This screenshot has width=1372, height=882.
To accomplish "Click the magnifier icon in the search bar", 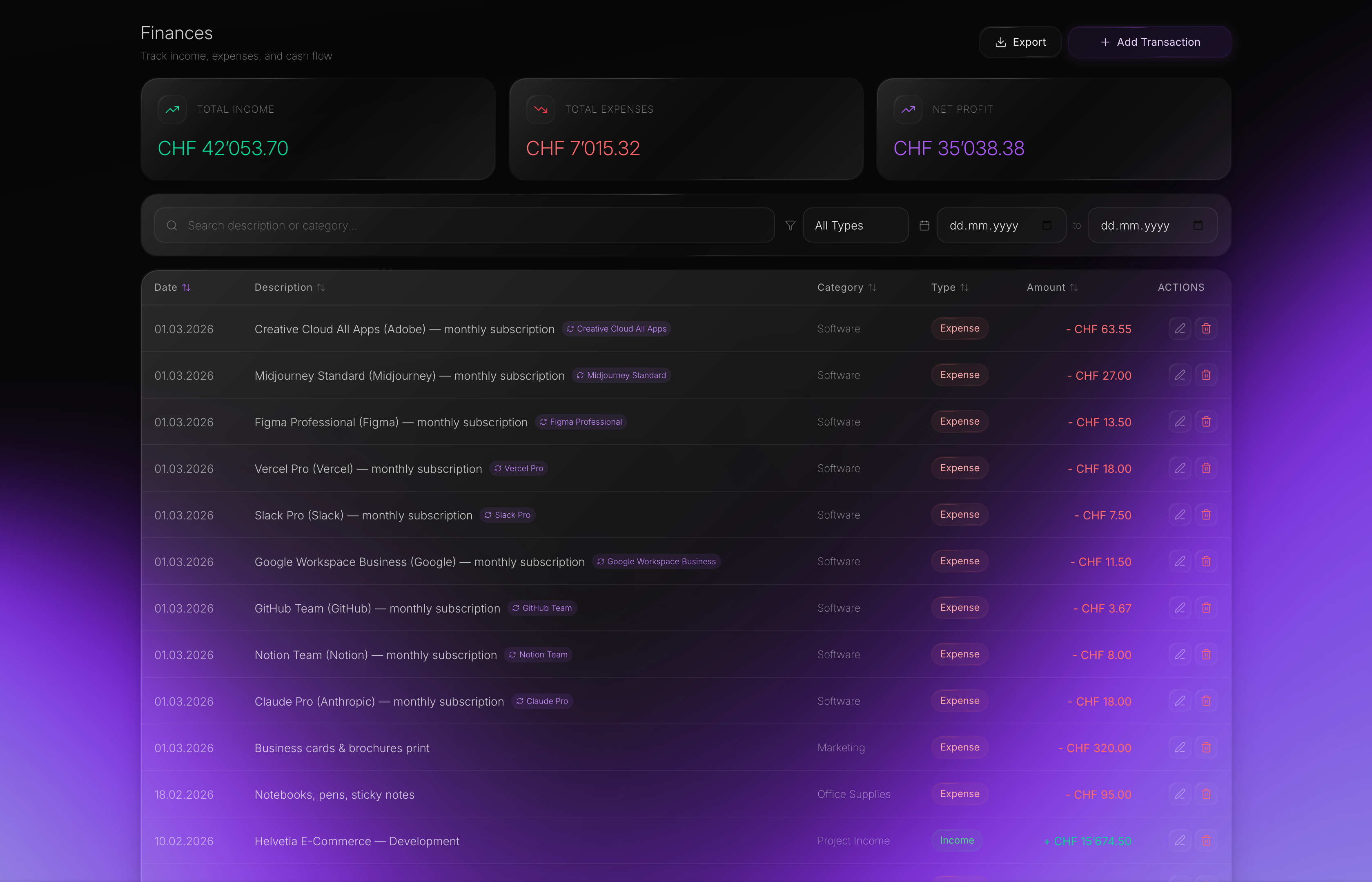I will [x=172, y=225].
